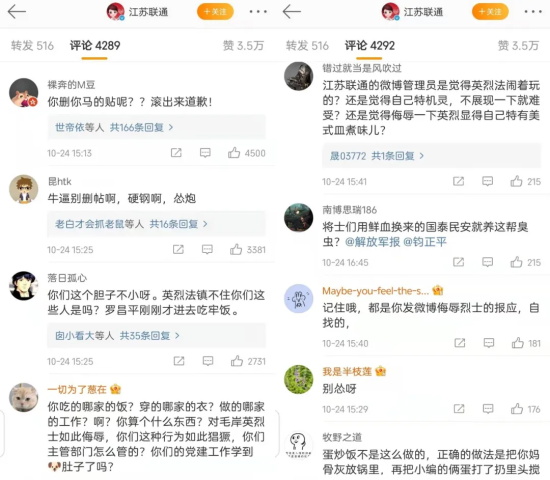
Task: Follow 江苏联通 using the right orange button
Action: click(x=490, y=12)
